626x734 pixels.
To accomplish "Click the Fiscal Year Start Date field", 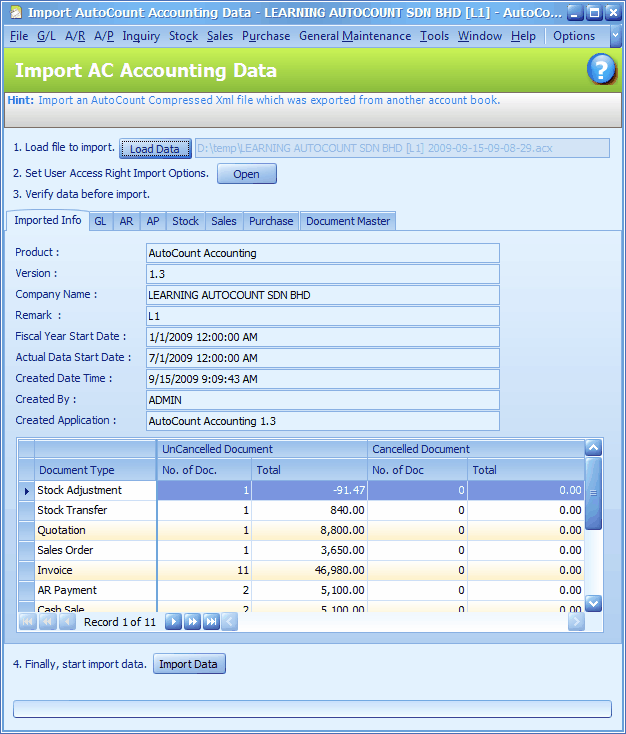I will coord(323,337).
